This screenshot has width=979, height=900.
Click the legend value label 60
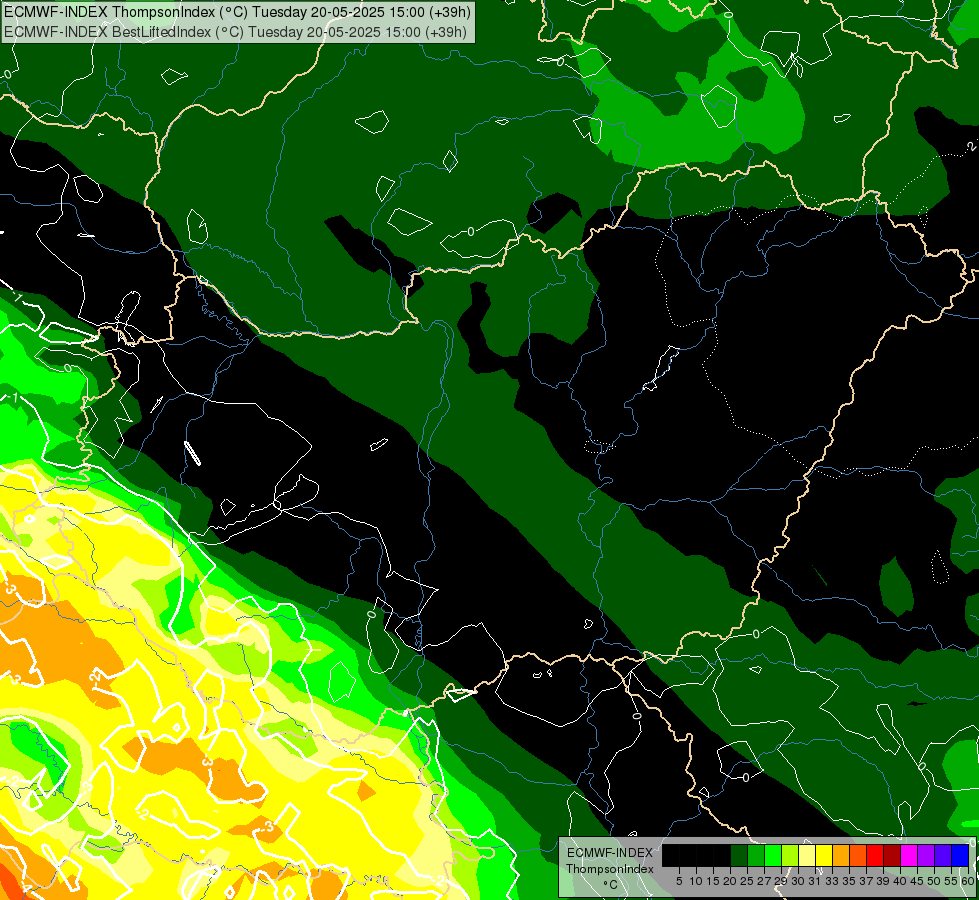(x=968, y=881)
